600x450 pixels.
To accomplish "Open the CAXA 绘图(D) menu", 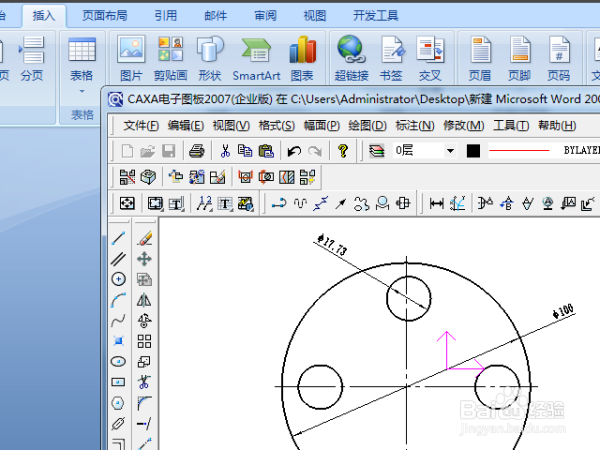I will pyautogui.click(x=367, y=126).
